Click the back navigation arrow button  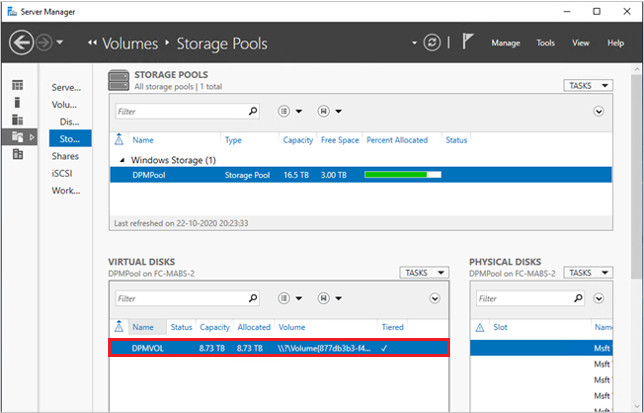22,43
